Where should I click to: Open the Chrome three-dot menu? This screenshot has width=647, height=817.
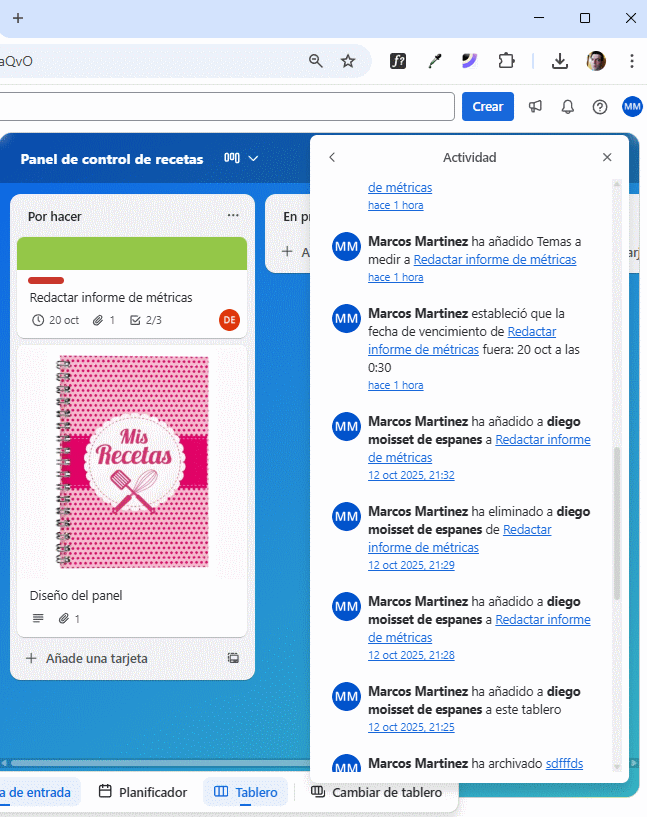[x=632, y=61]
